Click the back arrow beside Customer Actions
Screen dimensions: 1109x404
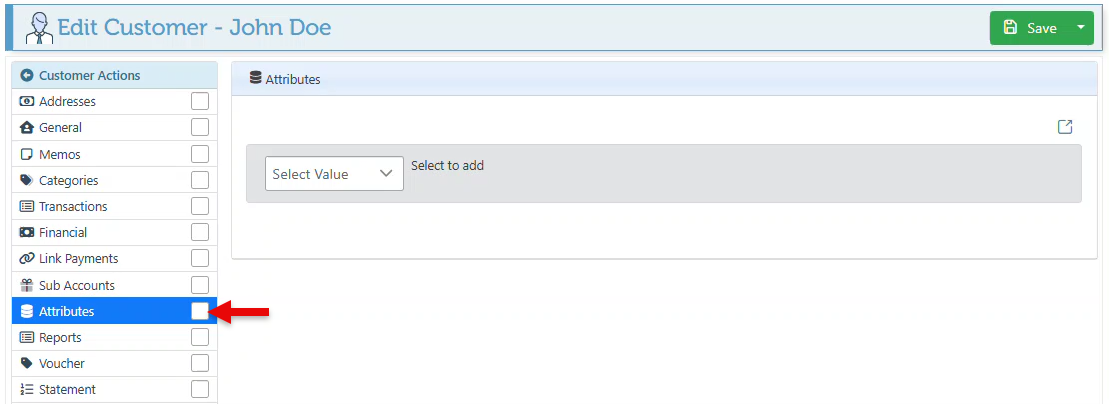click(x=27, y=76)
